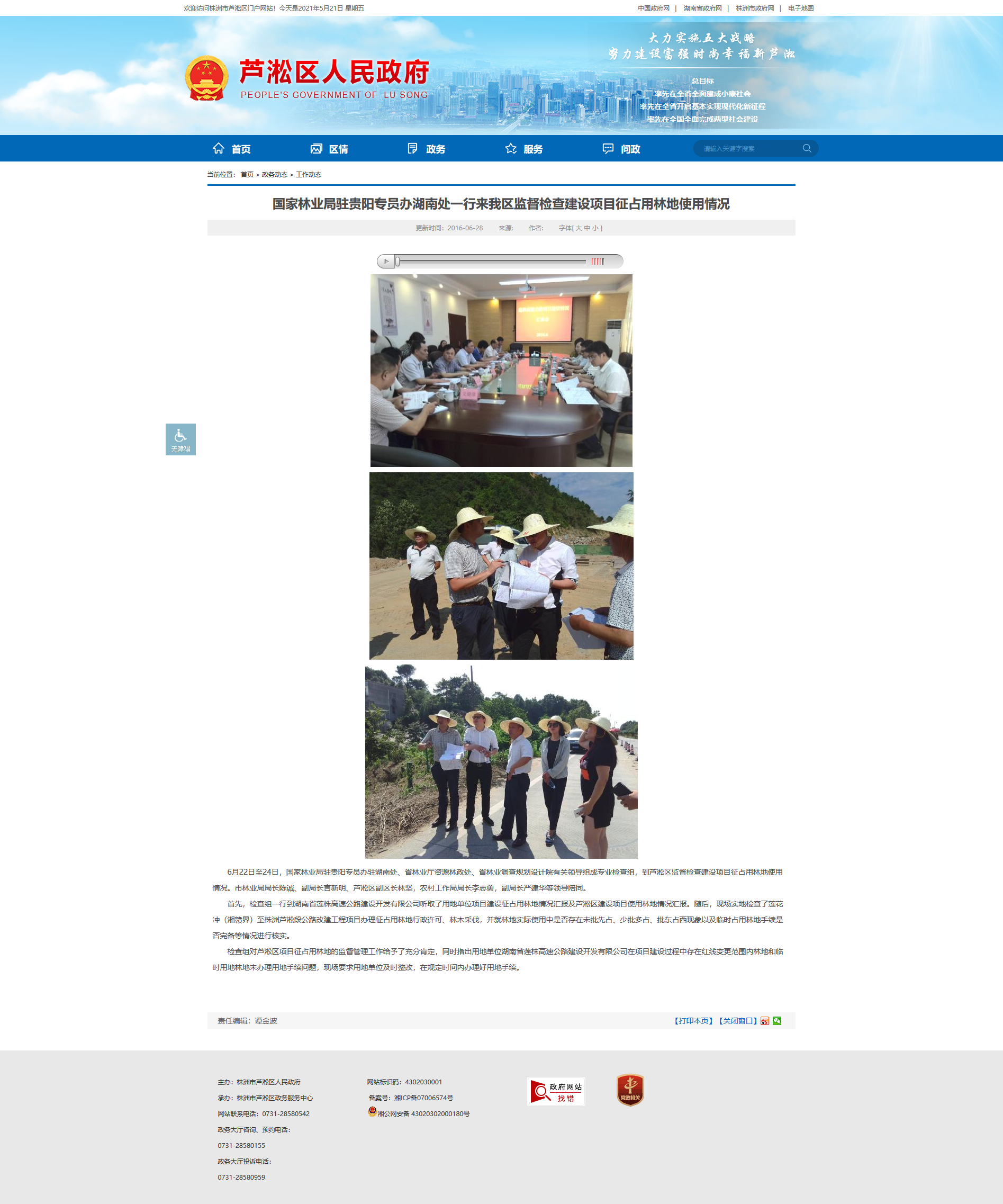Click the WeChat share icon
This screenshot has width=1003, height=1204.
[776, 1020]
